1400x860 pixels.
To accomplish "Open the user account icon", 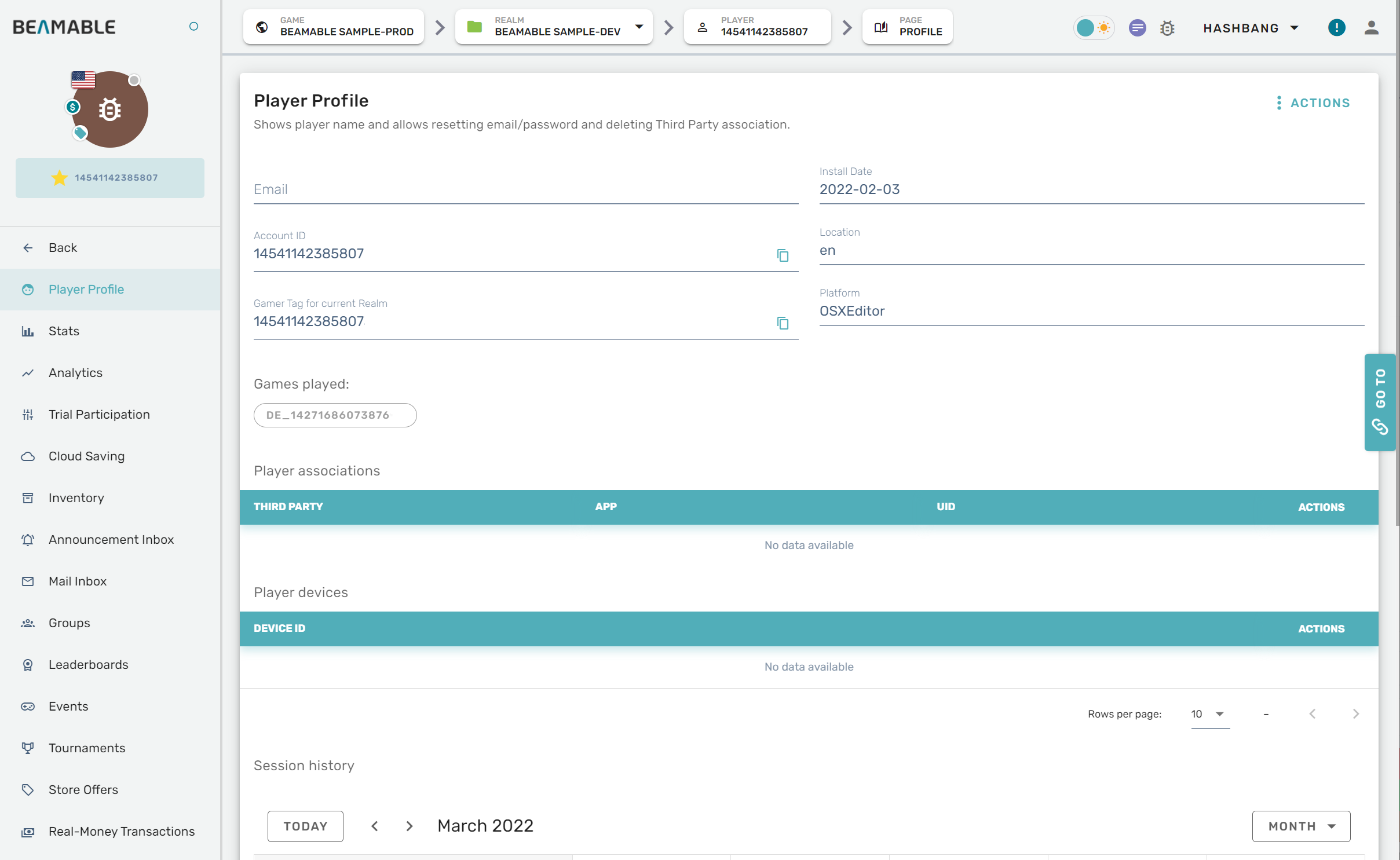I will coord(1371,28).
